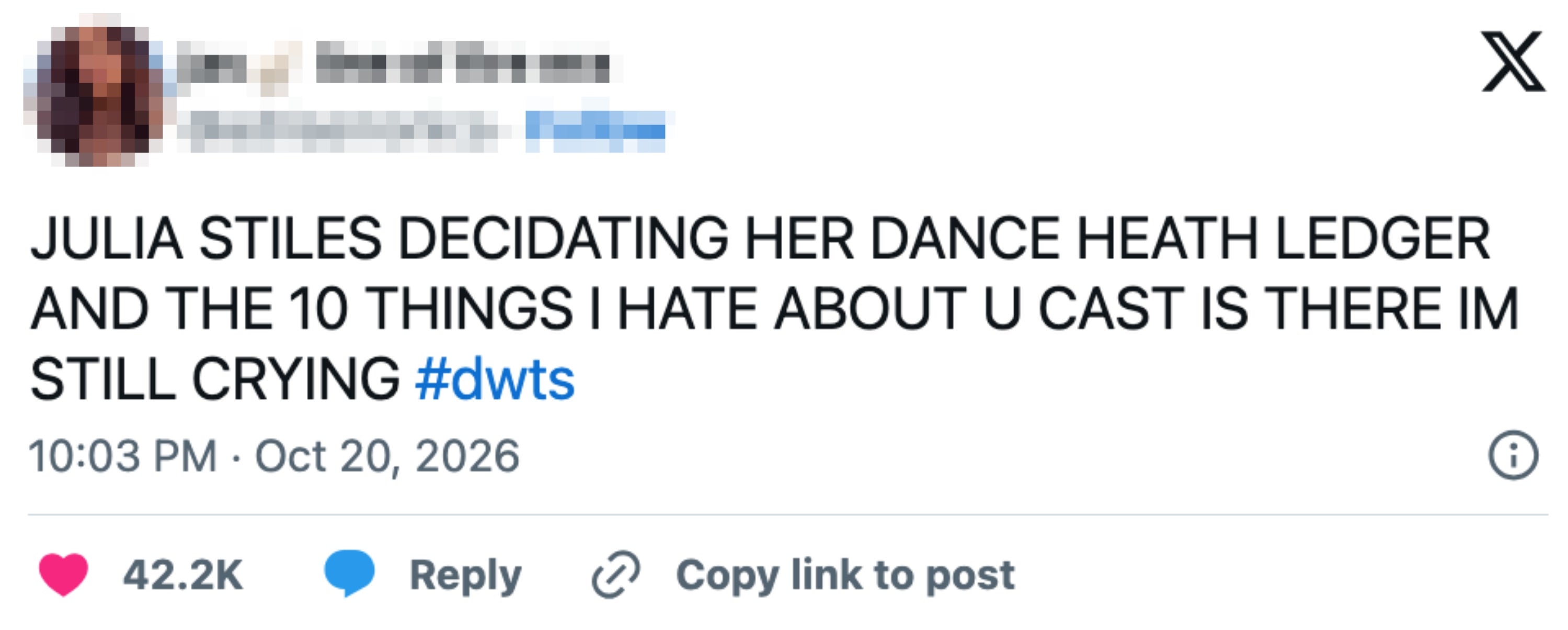Like the post with the pink heart

coord(63,574)
